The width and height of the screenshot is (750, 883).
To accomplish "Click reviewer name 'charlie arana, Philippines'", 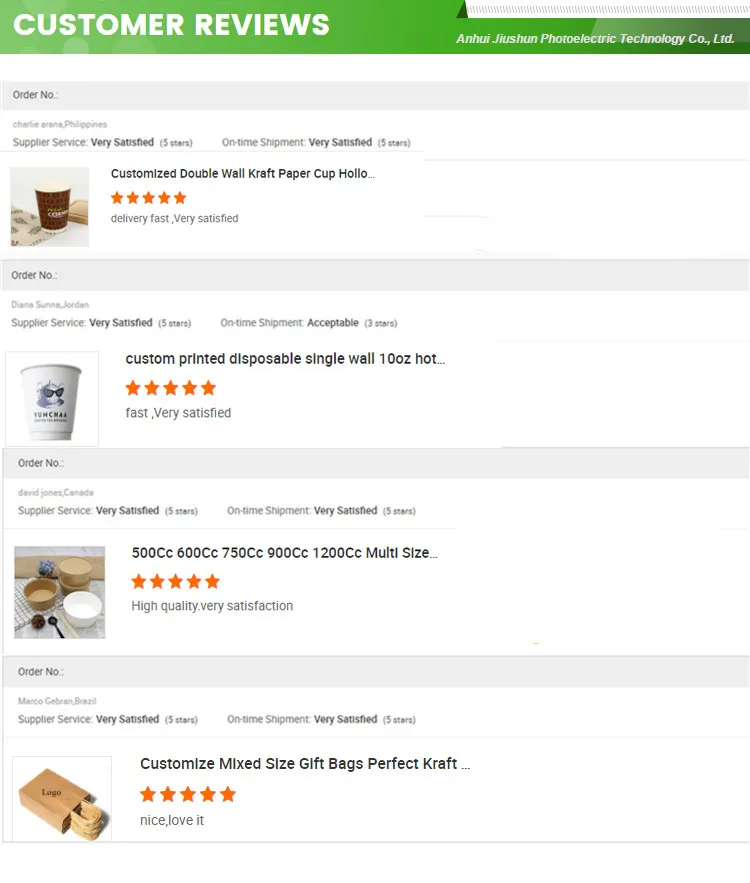I will [60, 125].
